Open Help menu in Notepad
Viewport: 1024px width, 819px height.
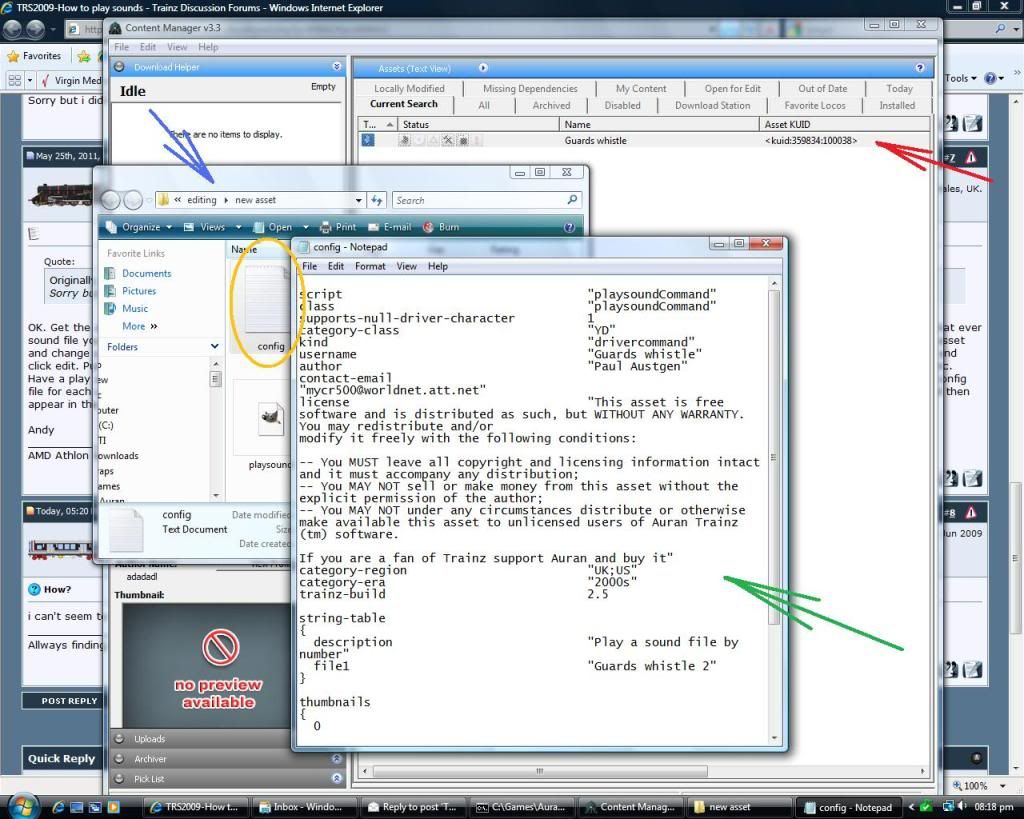tap(438, 266)
